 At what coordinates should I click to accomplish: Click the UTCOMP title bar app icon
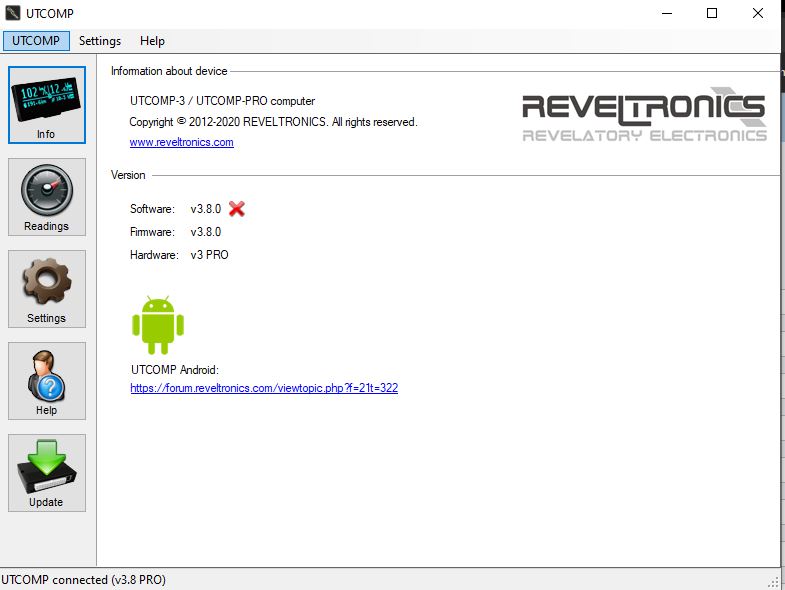point(12,13)
